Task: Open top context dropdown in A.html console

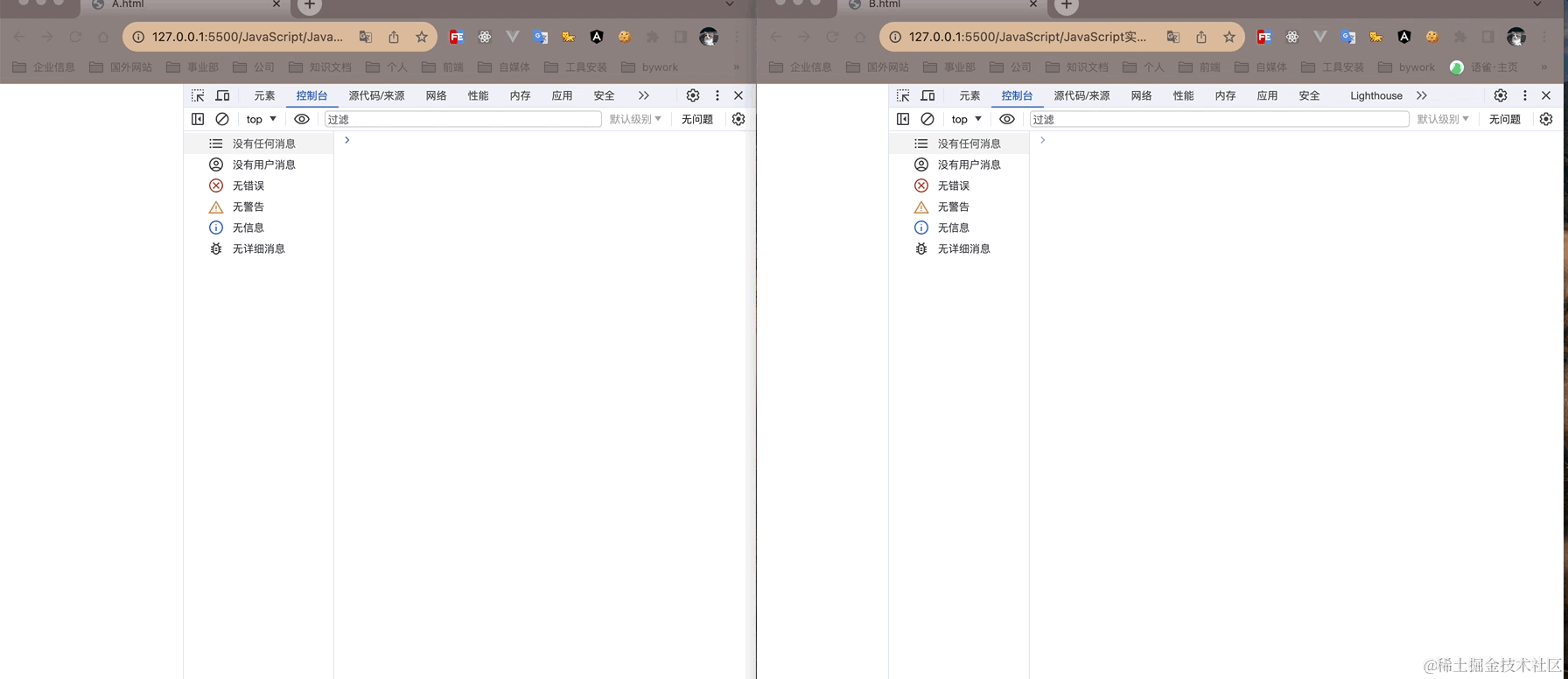Action: coord(261,119)
